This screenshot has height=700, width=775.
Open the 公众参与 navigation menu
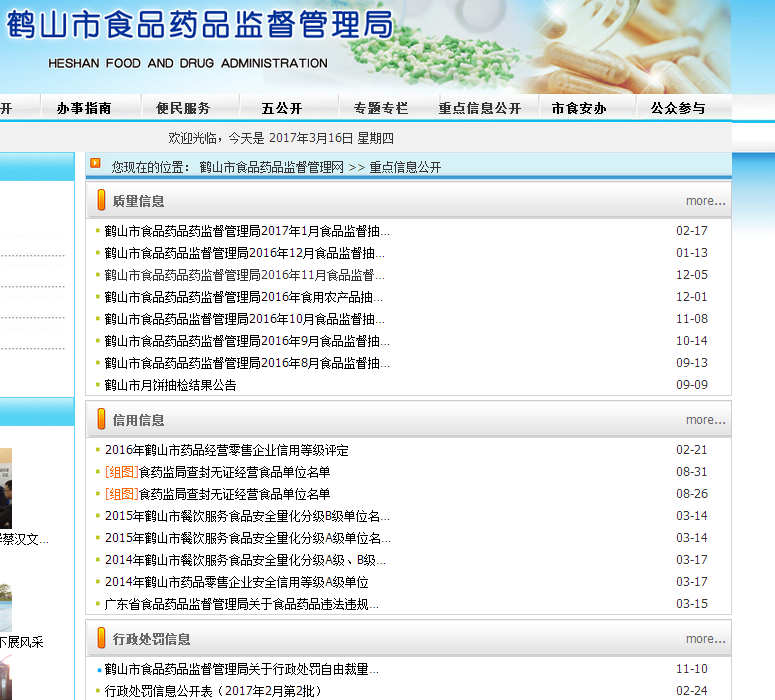678,109
